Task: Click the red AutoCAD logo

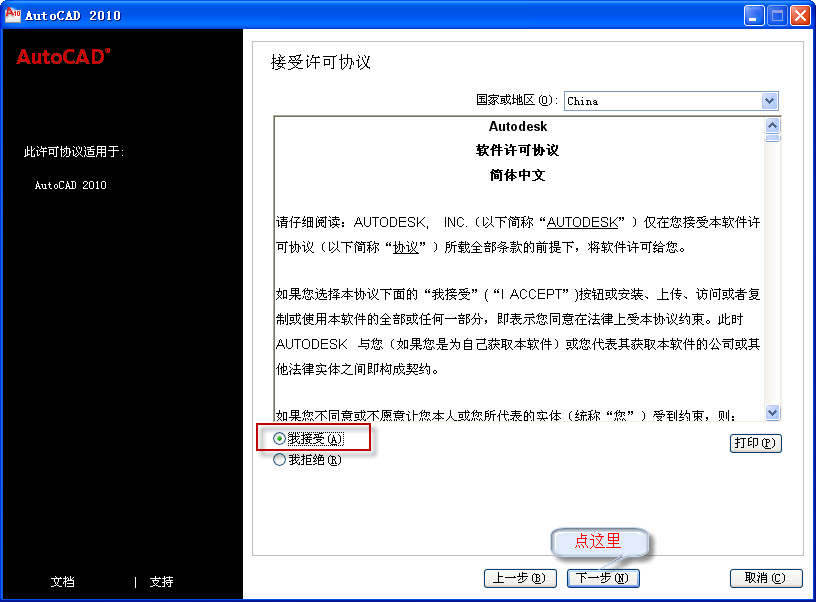Action: 63,57
